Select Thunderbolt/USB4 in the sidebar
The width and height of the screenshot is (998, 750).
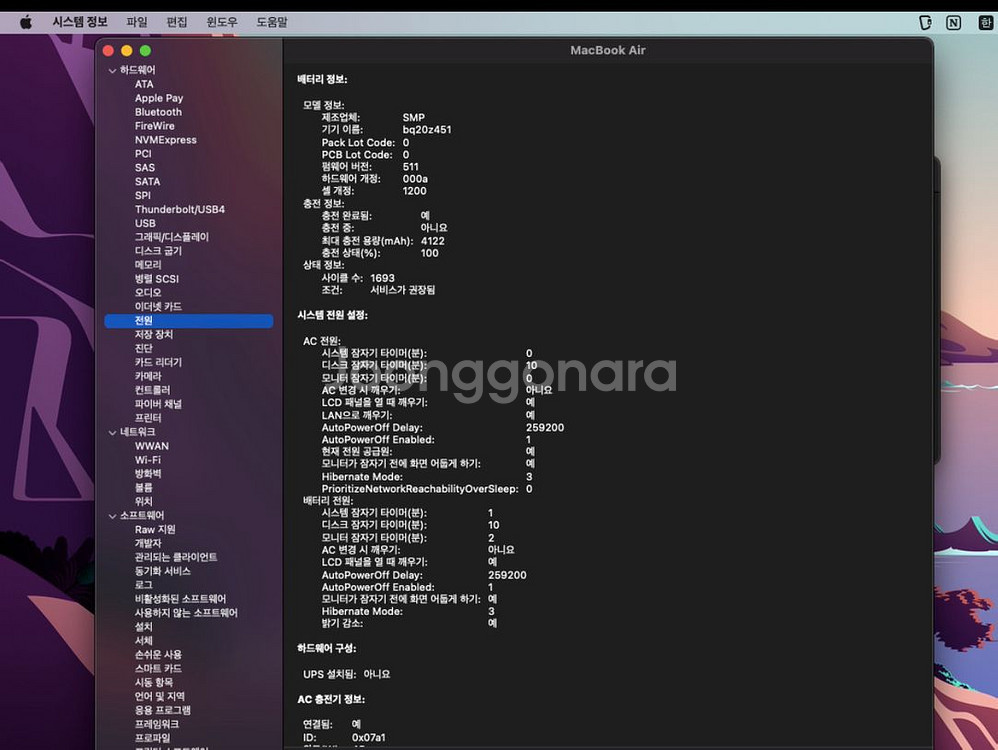coord(179,209)
